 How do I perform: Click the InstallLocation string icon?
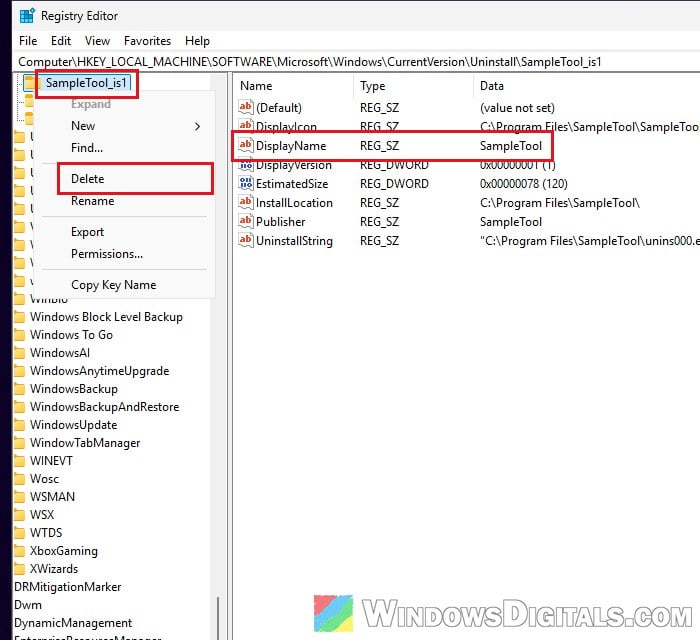click(x=246, y=202)
